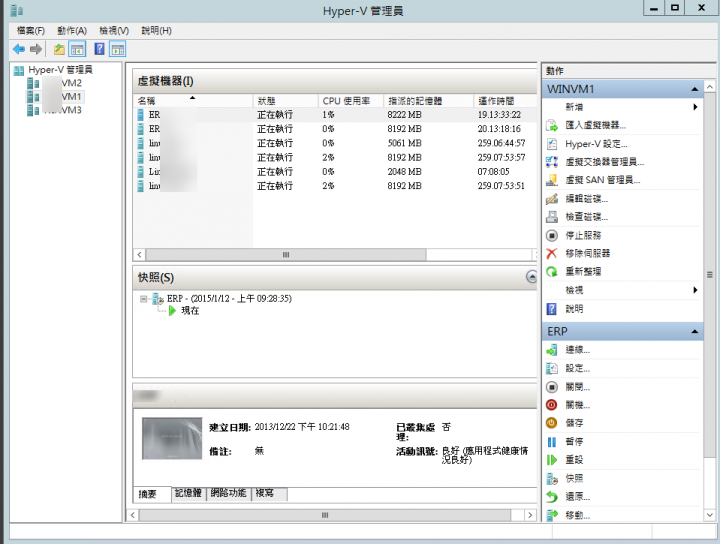This screenshot has height=544, width=720.
Task: Select VM row with 5061 MB memory
Action: [335, 143]
